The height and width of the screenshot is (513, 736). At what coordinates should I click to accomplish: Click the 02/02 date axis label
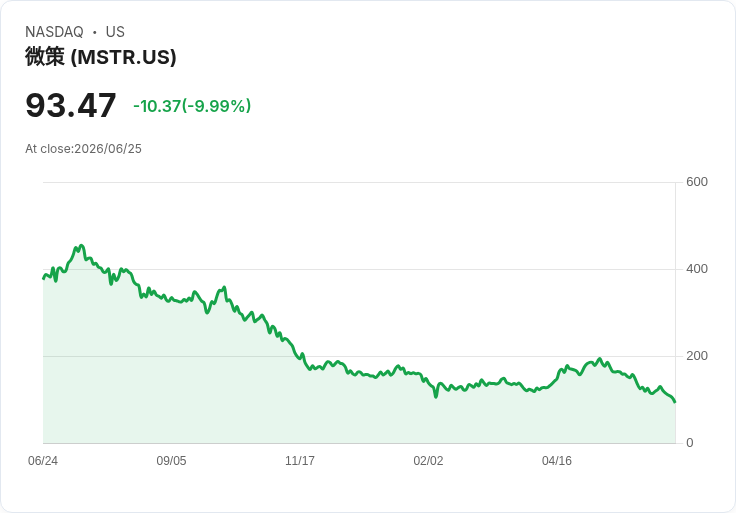pos(428,460)
